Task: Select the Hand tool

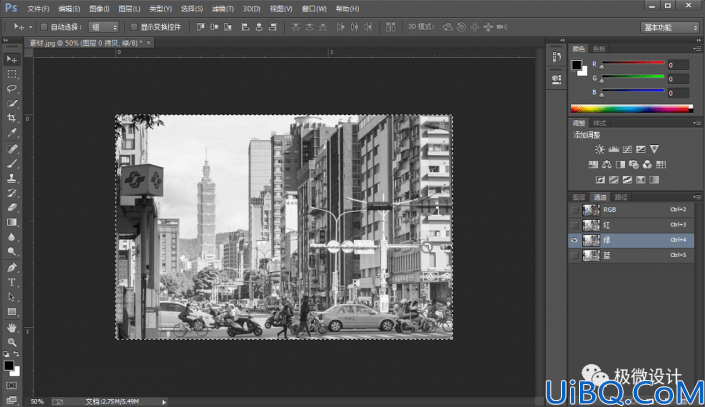Action: point(12,327)
